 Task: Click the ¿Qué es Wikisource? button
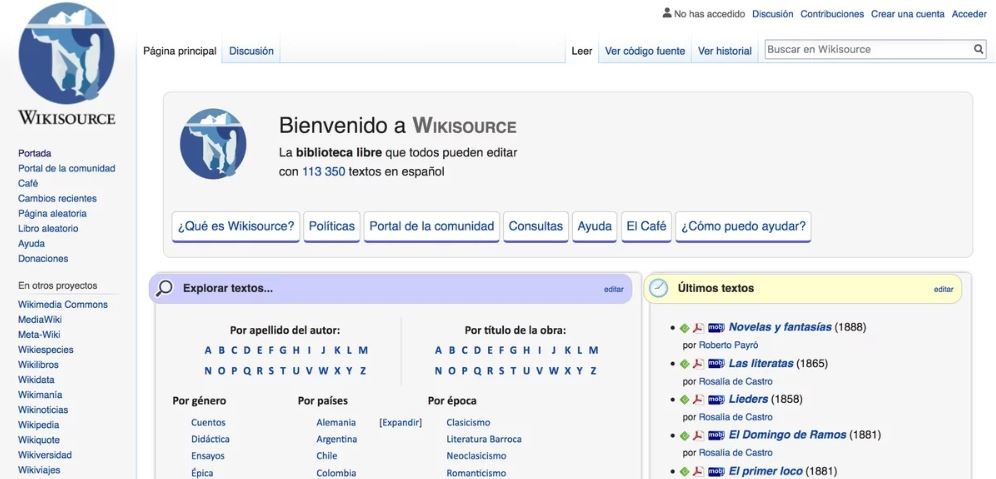point(236,227)
